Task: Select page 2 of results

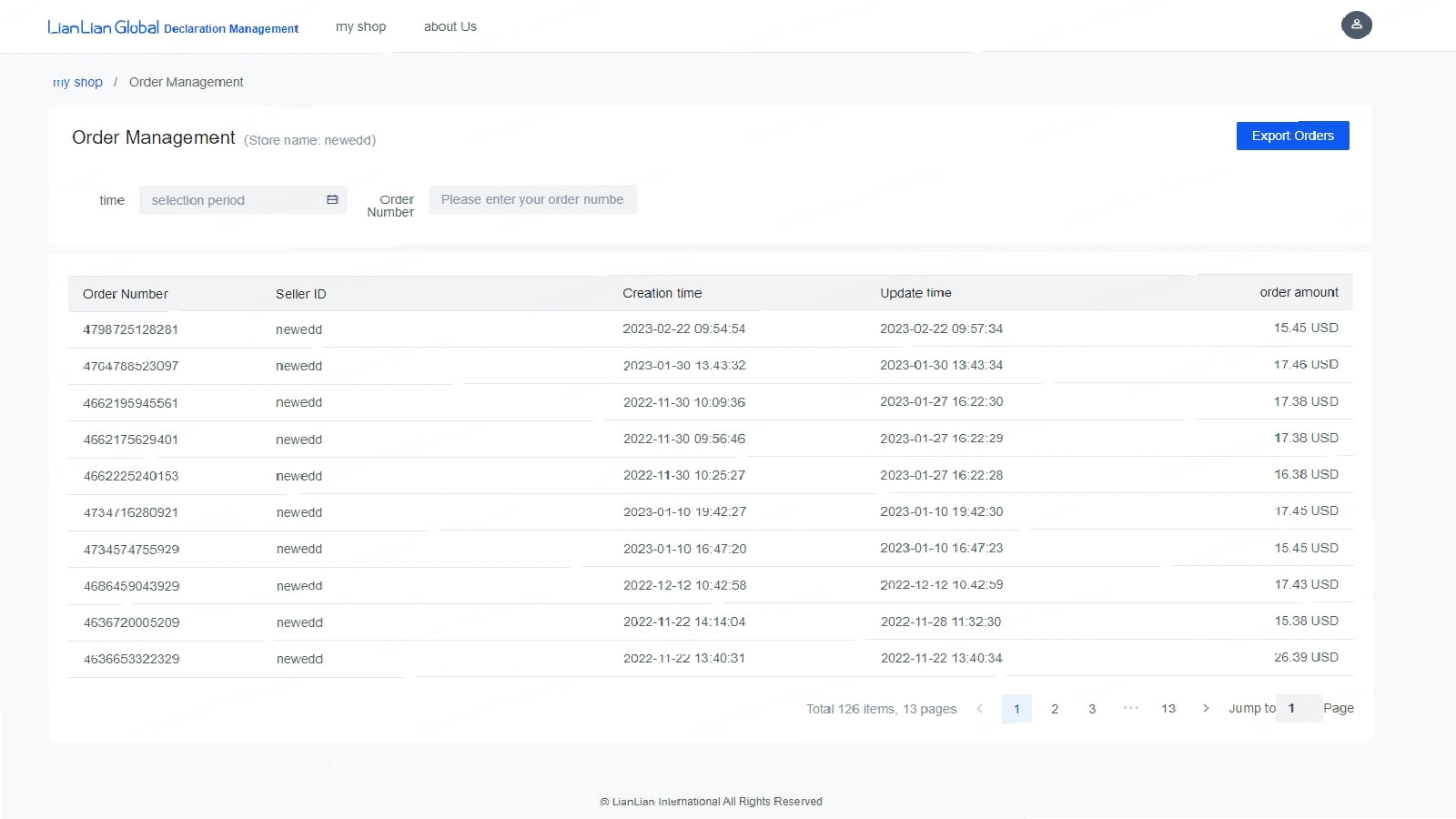Action: pyautogui.click(x=1055, y=708)
